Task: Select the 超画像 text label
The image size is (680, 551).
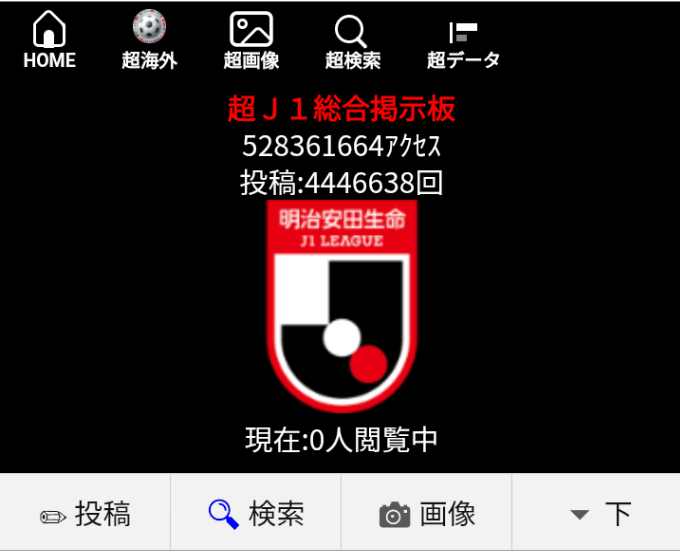Action: point(251,60)
